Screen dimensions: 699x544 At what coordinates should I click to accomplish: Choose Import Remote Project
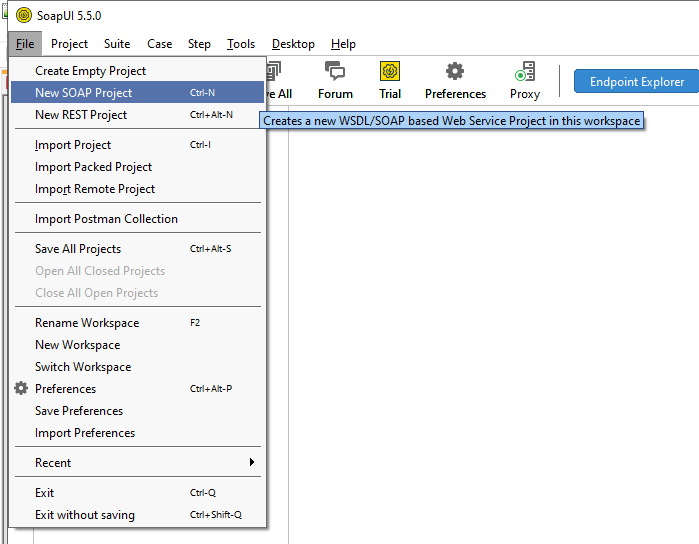coord(137,189)
